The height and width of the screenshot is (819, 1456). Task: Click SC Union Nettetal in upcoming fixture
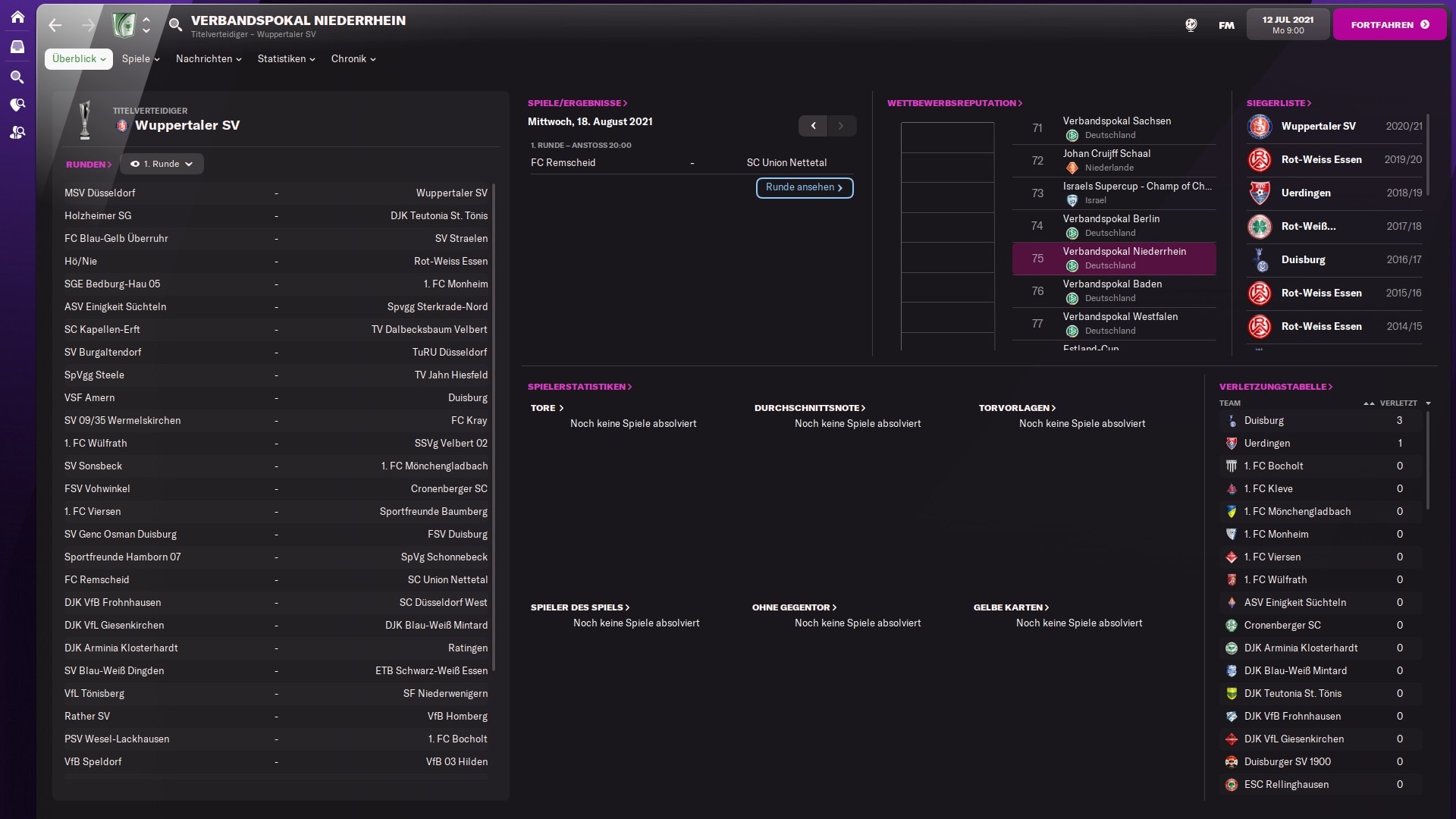(786, 163)
